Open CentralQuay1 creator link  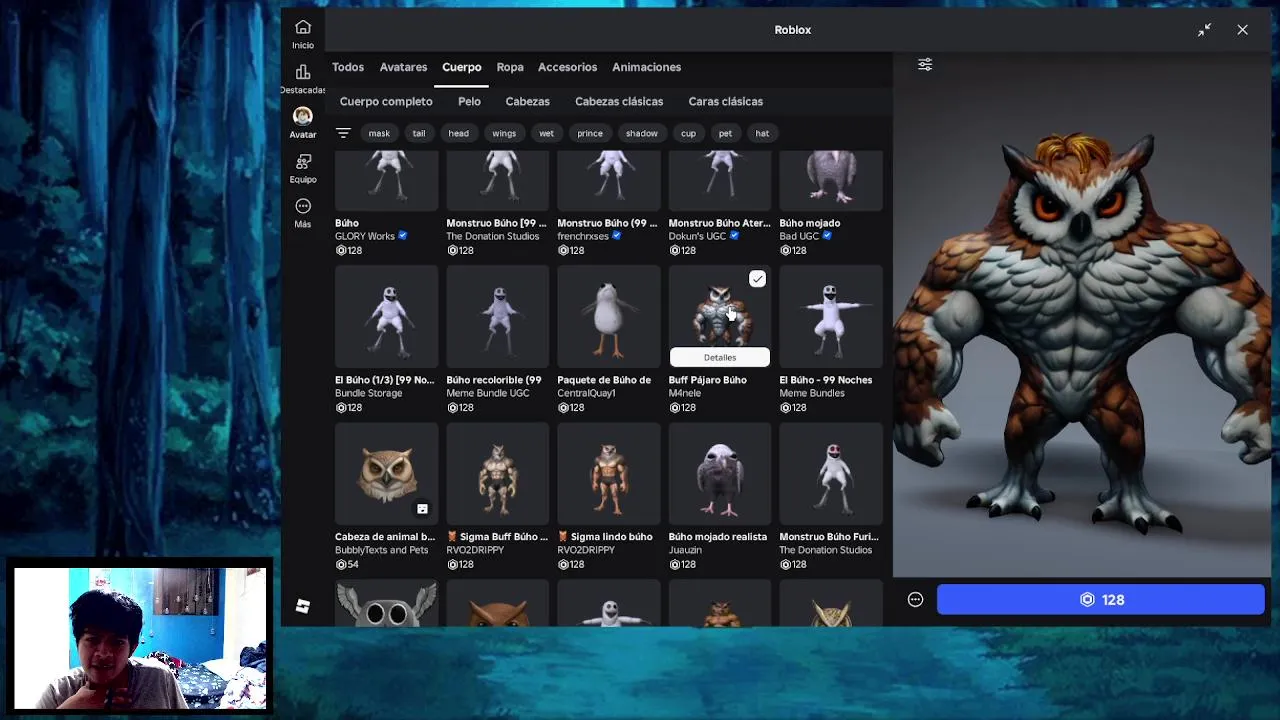(x=587, y=393)
